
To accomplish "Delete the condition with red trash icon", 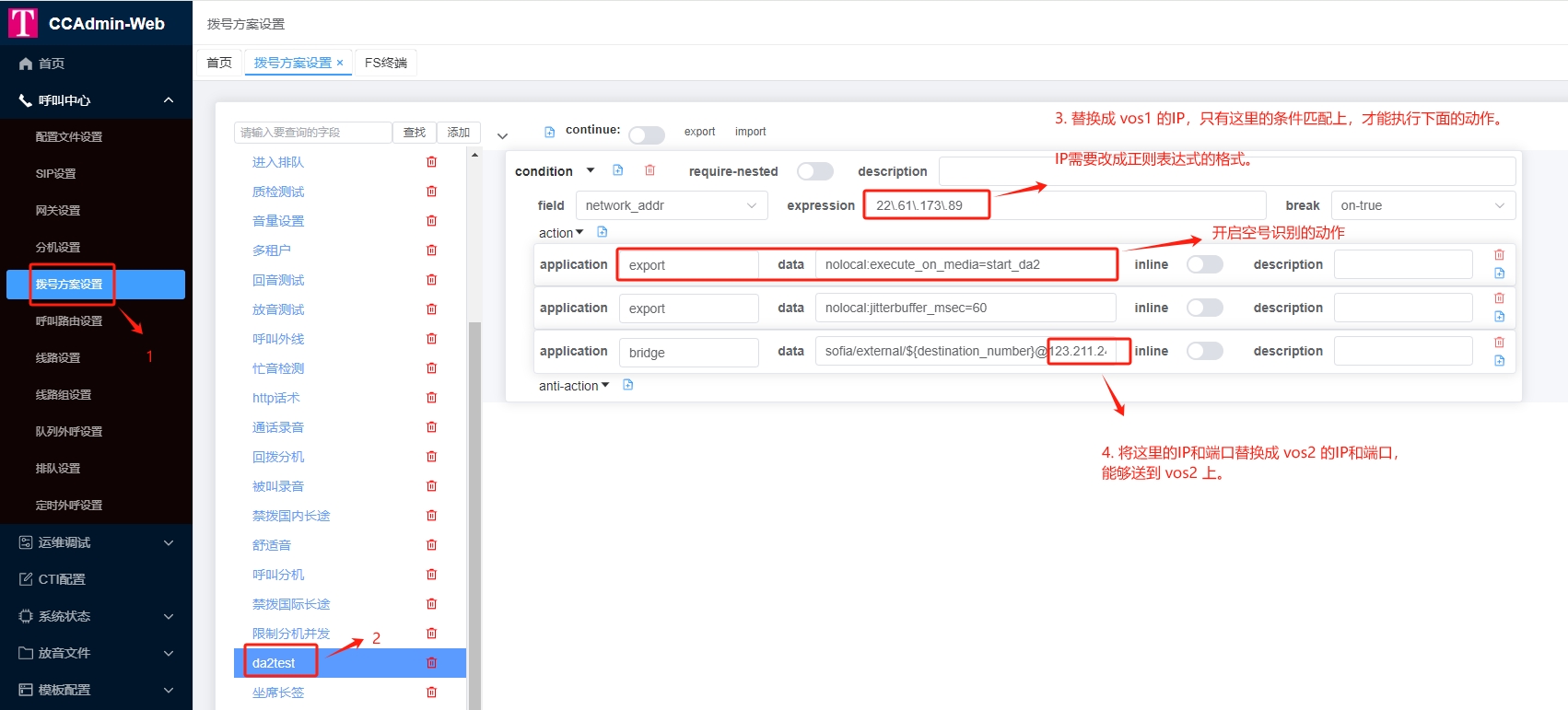I will [x=649, y=170].
